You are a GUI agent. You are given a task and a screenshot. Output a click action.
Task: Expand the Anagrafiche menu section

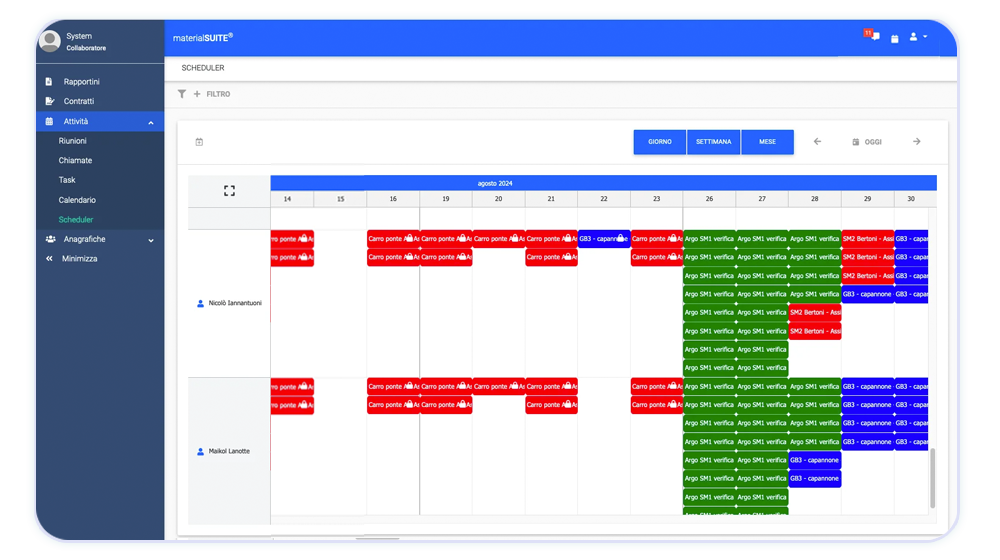[150, 240]
